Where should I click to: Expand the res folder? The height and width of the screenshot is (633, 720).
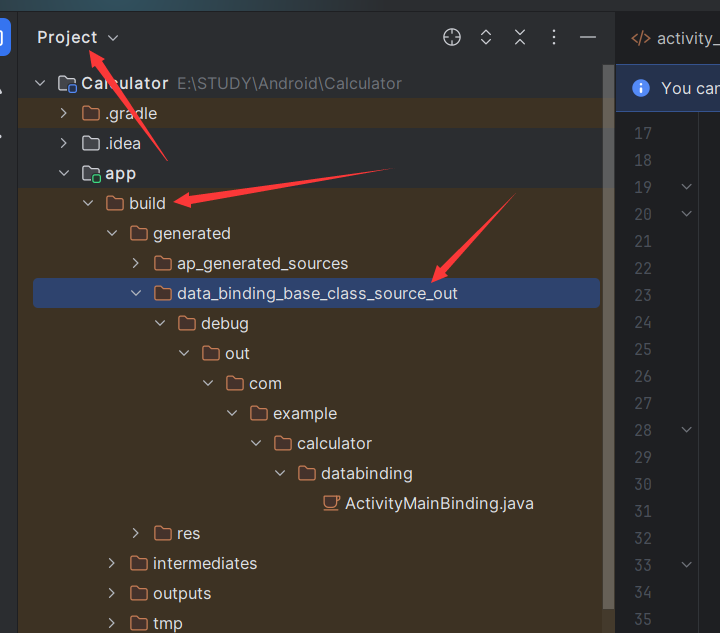pos(135,533)
